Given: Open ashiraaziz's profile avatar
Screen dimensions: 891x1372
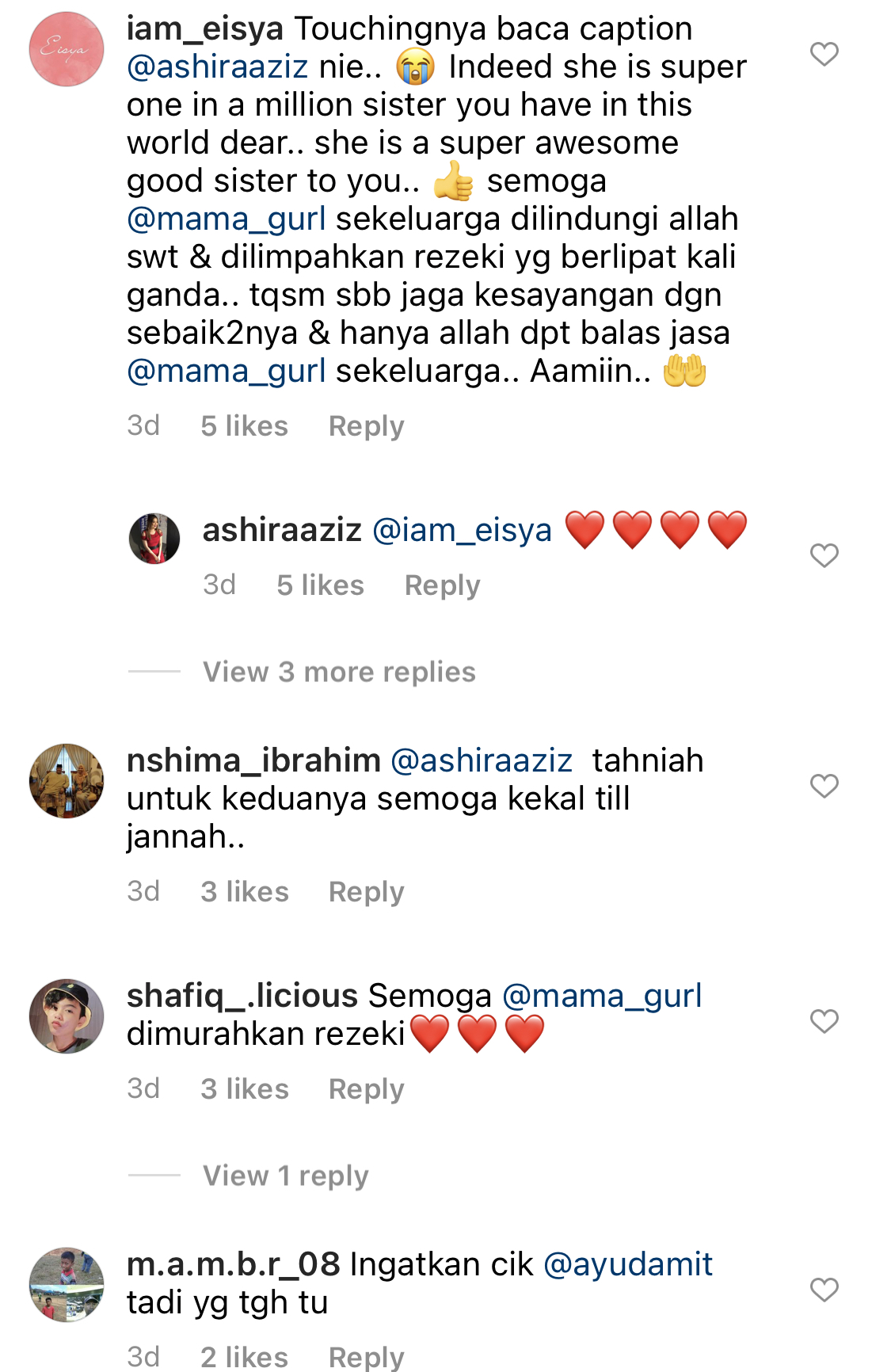Looking at the screenshot, I should coord(154,538).
